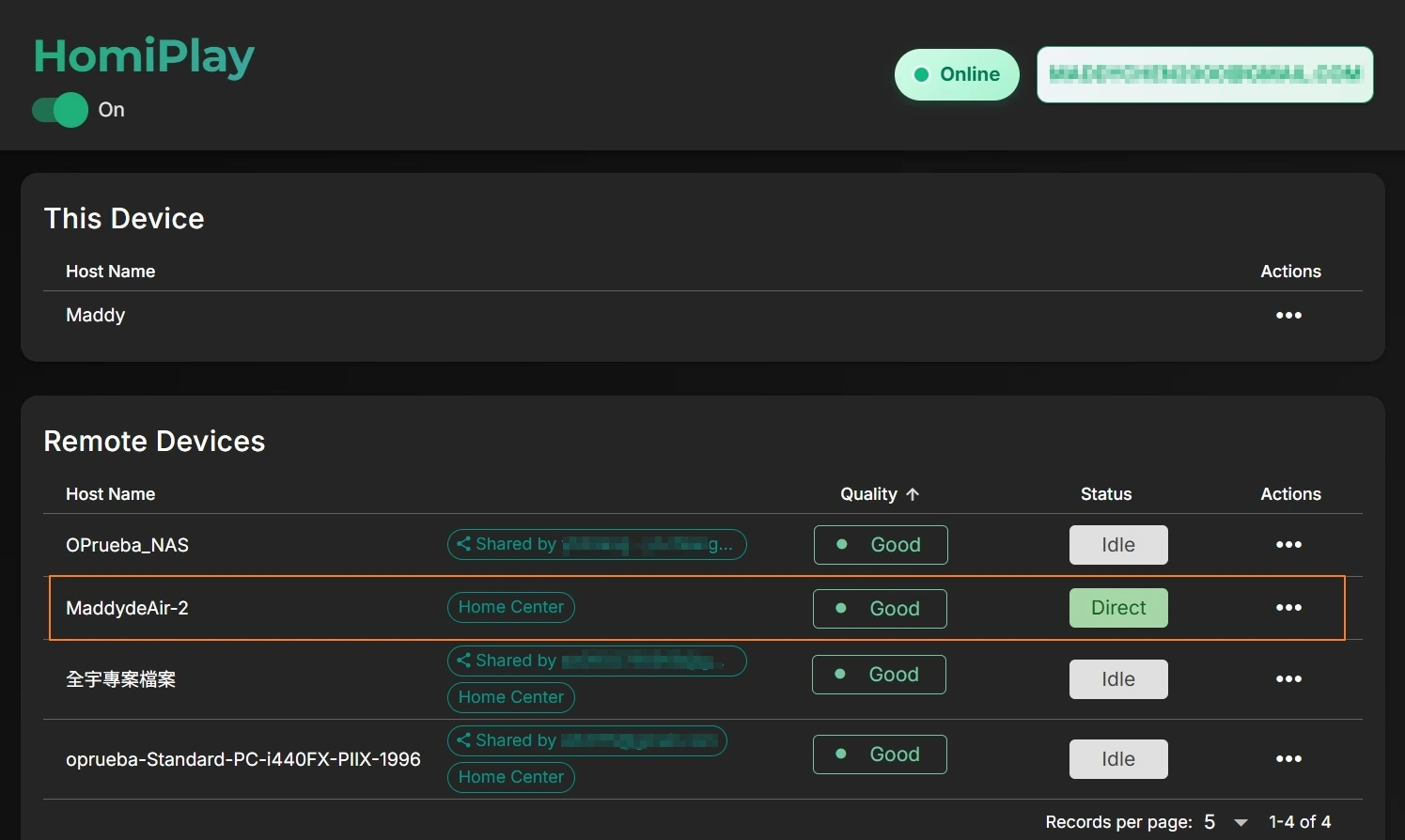This screenshot has height=840, width=1405.
Task: Click the Direct status for MaddydeAir-2
Action: 1118,608
